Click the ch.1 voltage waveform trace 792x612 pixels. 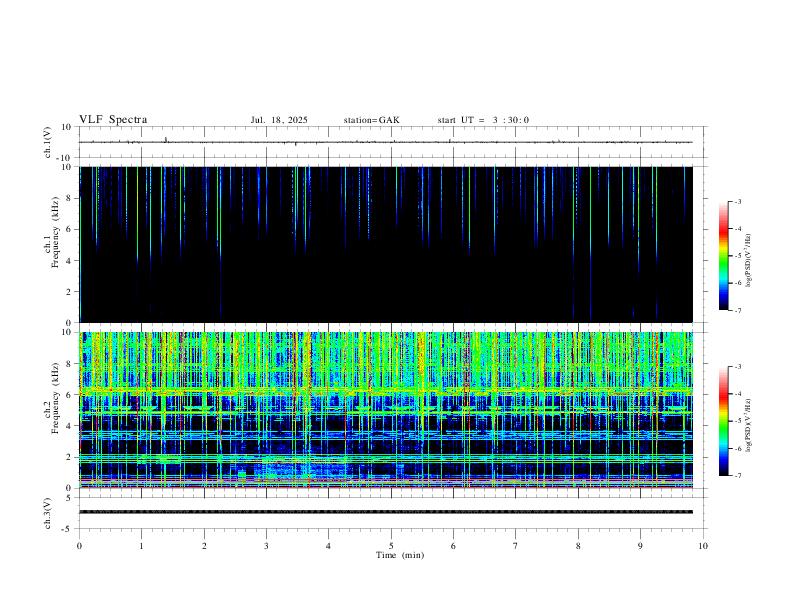click(386, 142)
